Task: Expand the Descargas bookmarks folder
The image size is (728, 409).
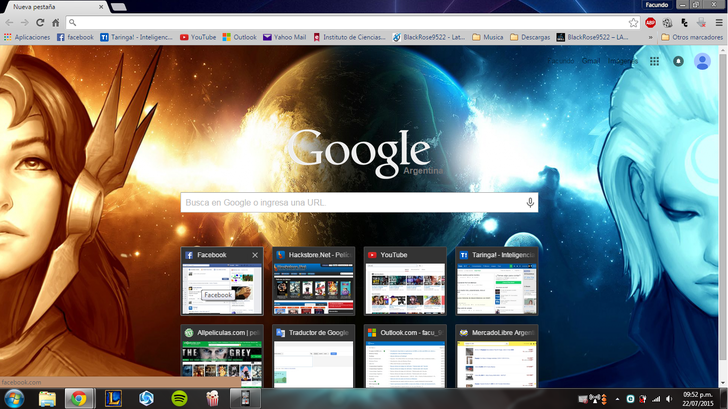Action: pyautogui.click(x=530, y=37)
